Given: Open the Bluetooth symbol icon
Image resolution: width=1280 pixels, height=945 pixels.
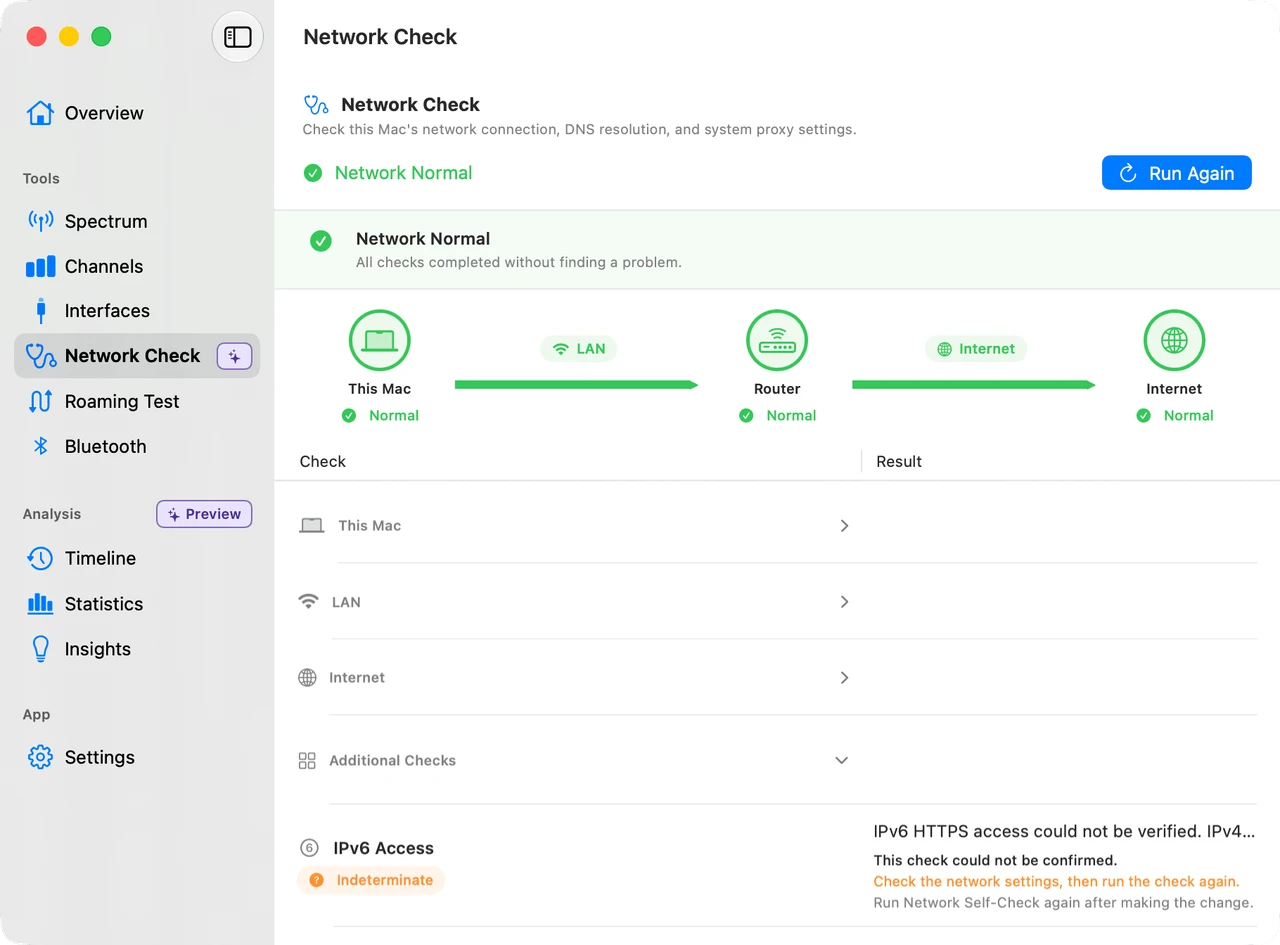Looking at the screenshot, I should coord(41,446).
